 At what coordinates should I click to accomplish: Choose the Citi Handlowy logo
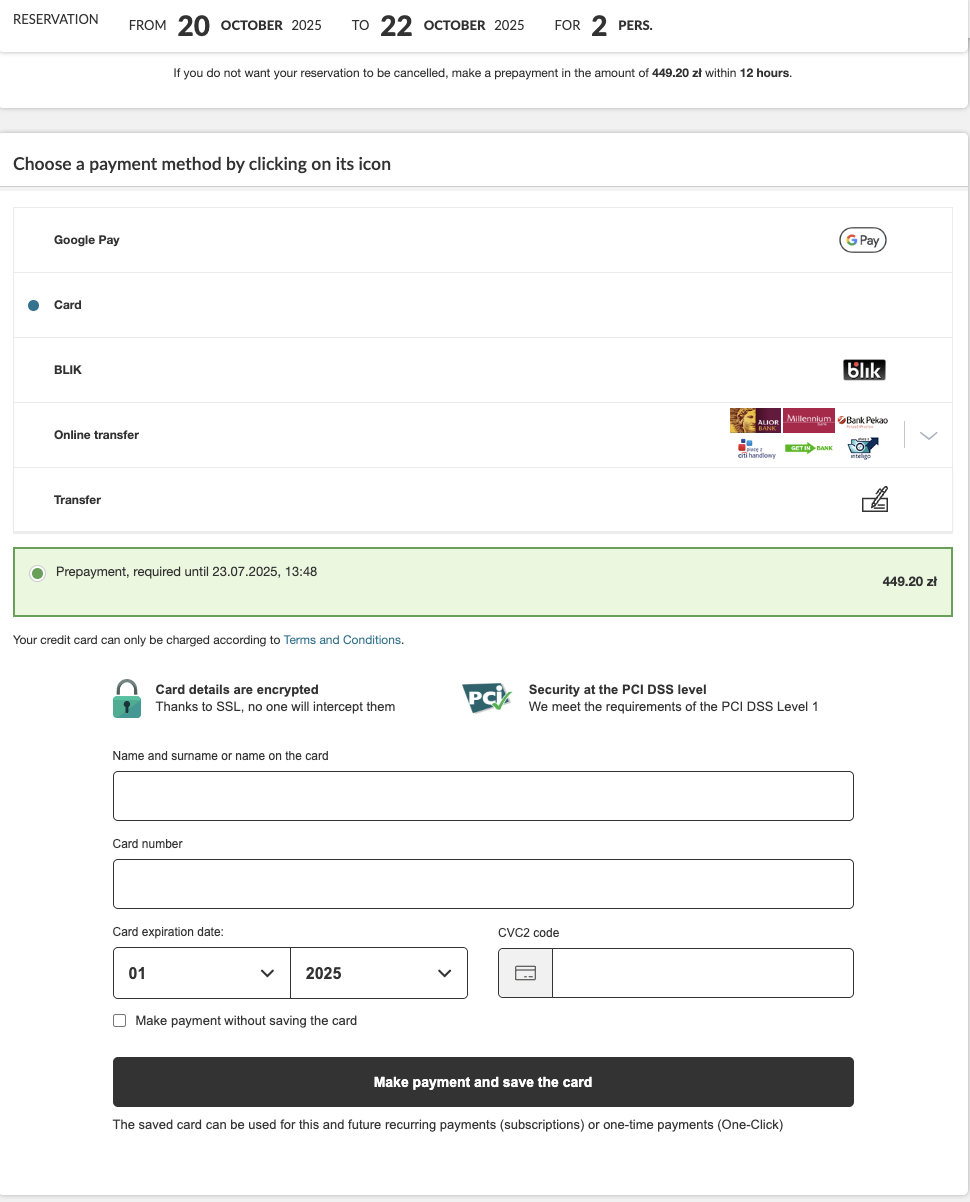pyautogui.click(x=756, y=449)
